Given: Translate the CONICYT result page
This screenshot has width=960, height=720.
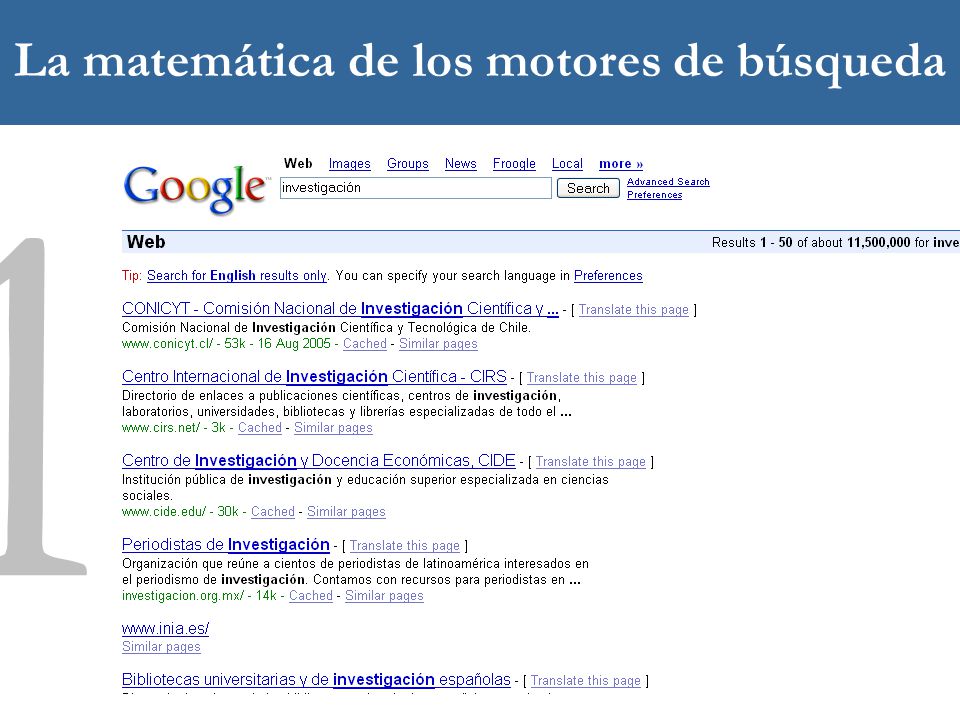Looking at the screenshot, I should click(x=634, y=310).
